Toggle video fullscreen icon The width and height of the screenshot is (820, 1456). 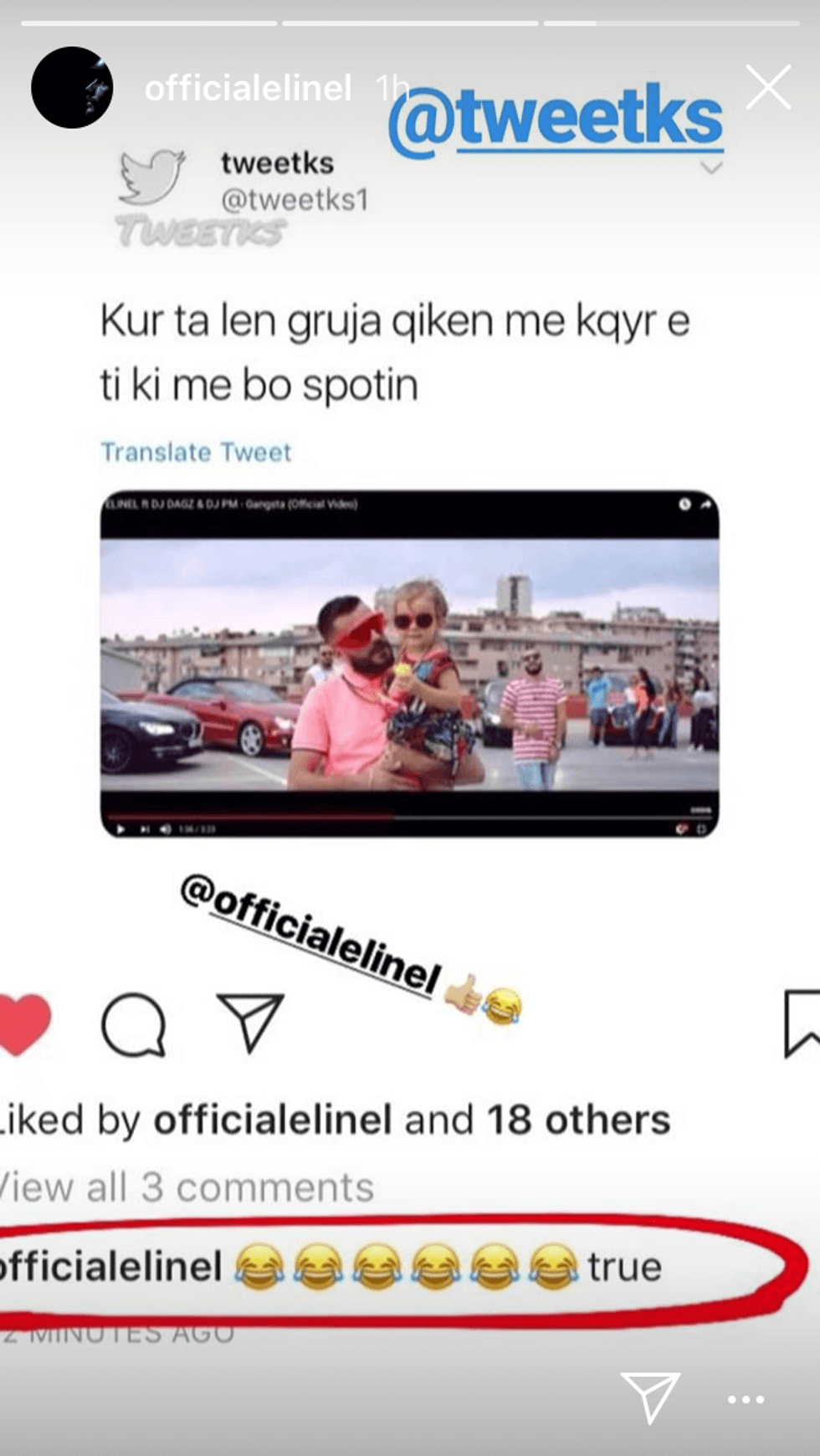click(x=701, y=829)
